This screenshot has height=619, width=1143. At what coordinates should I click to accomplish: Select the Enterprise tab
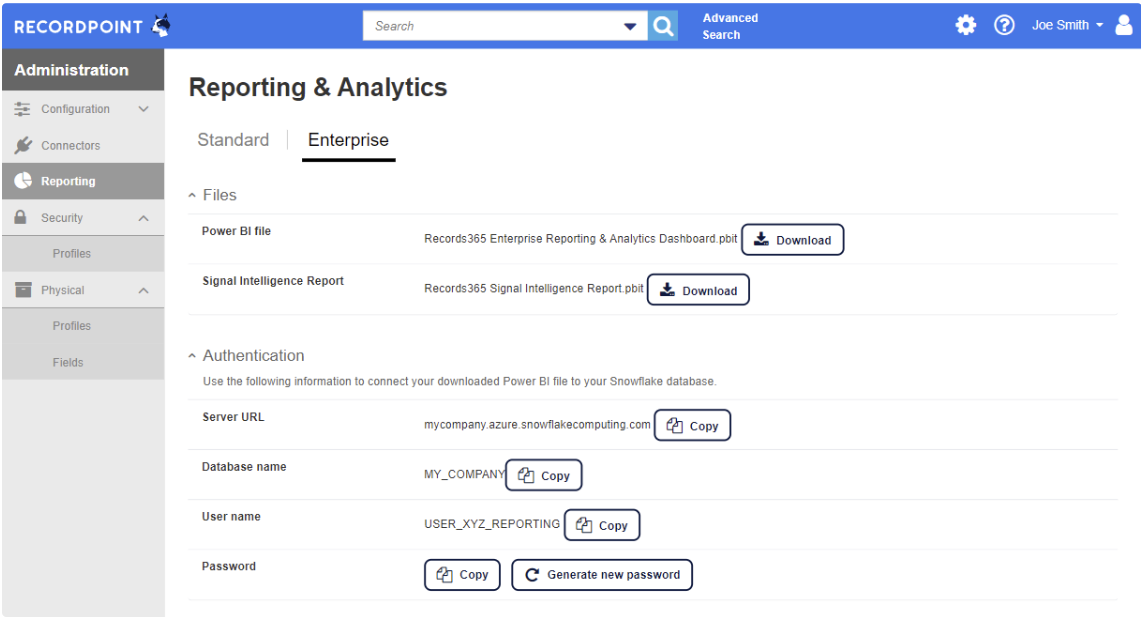click(x=348, y=139)
